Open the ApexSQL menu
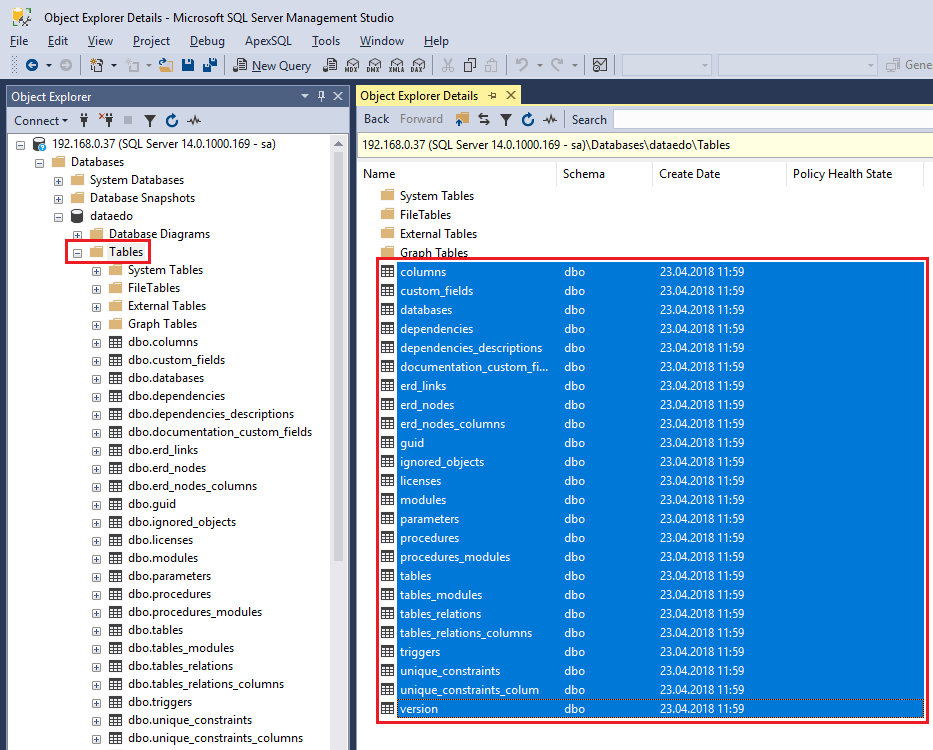Screen dimensions: 933x750 click(x=268, y=41)
